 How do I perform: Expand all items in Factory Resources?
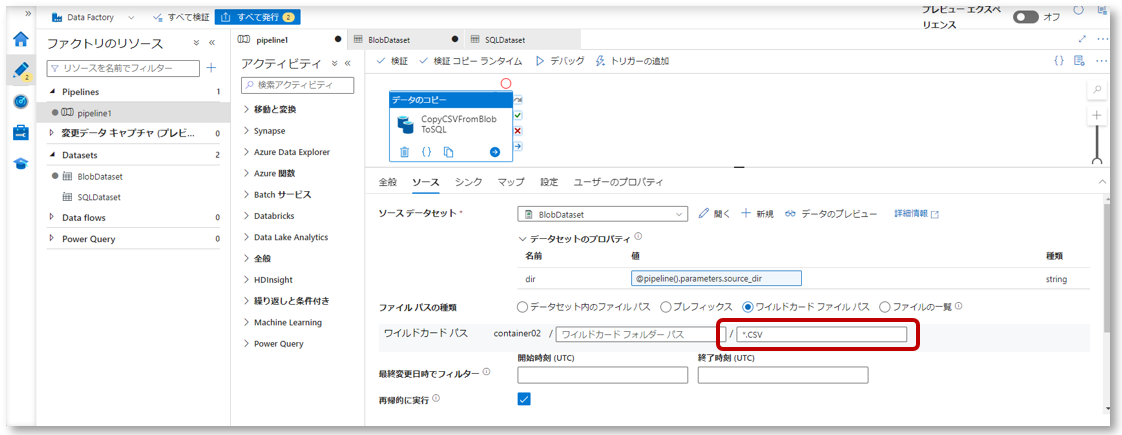click(x=196, y=43)
